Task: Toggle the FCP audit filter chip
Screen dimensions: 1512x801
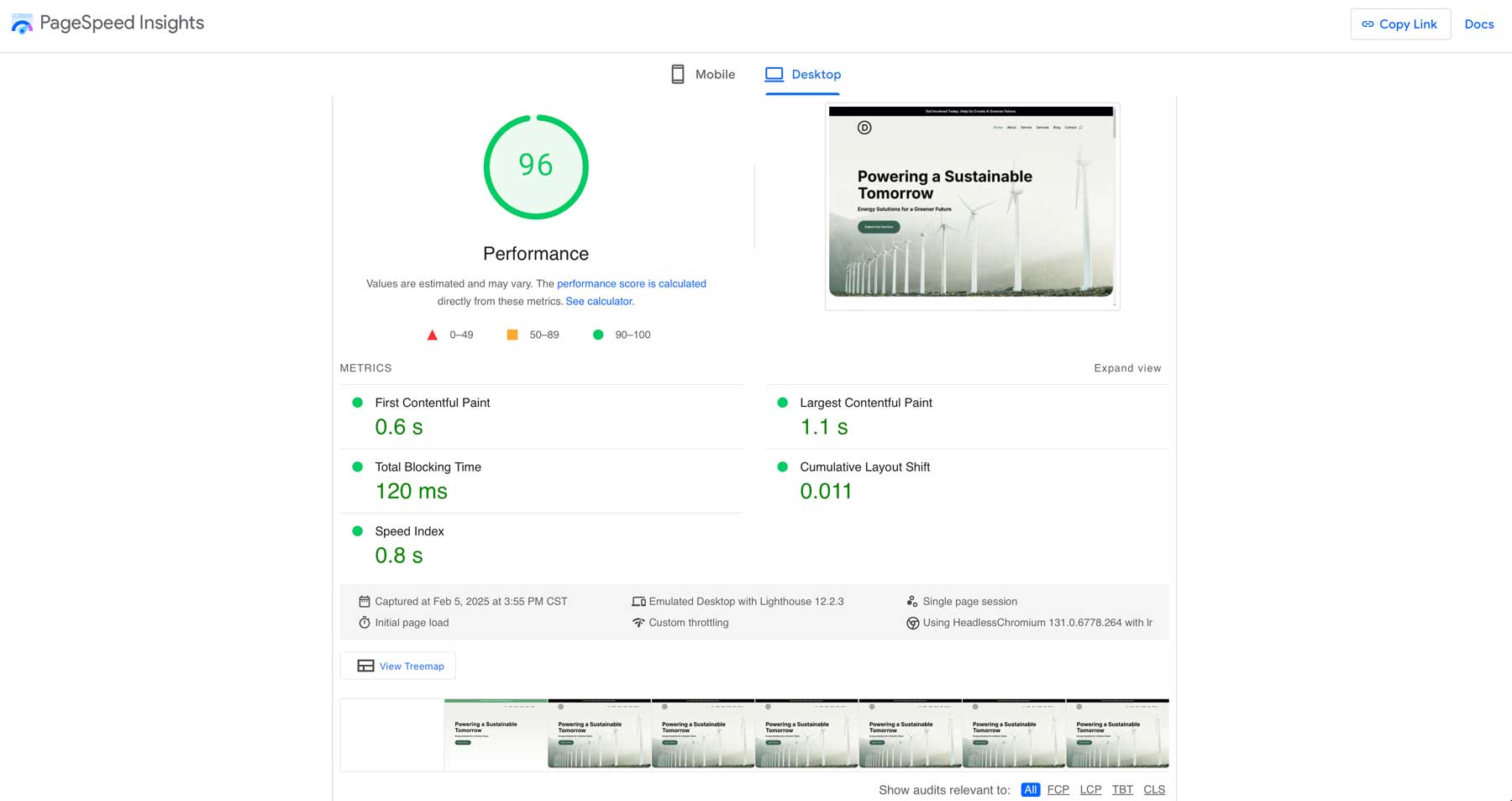Action: click(1058, 789)
